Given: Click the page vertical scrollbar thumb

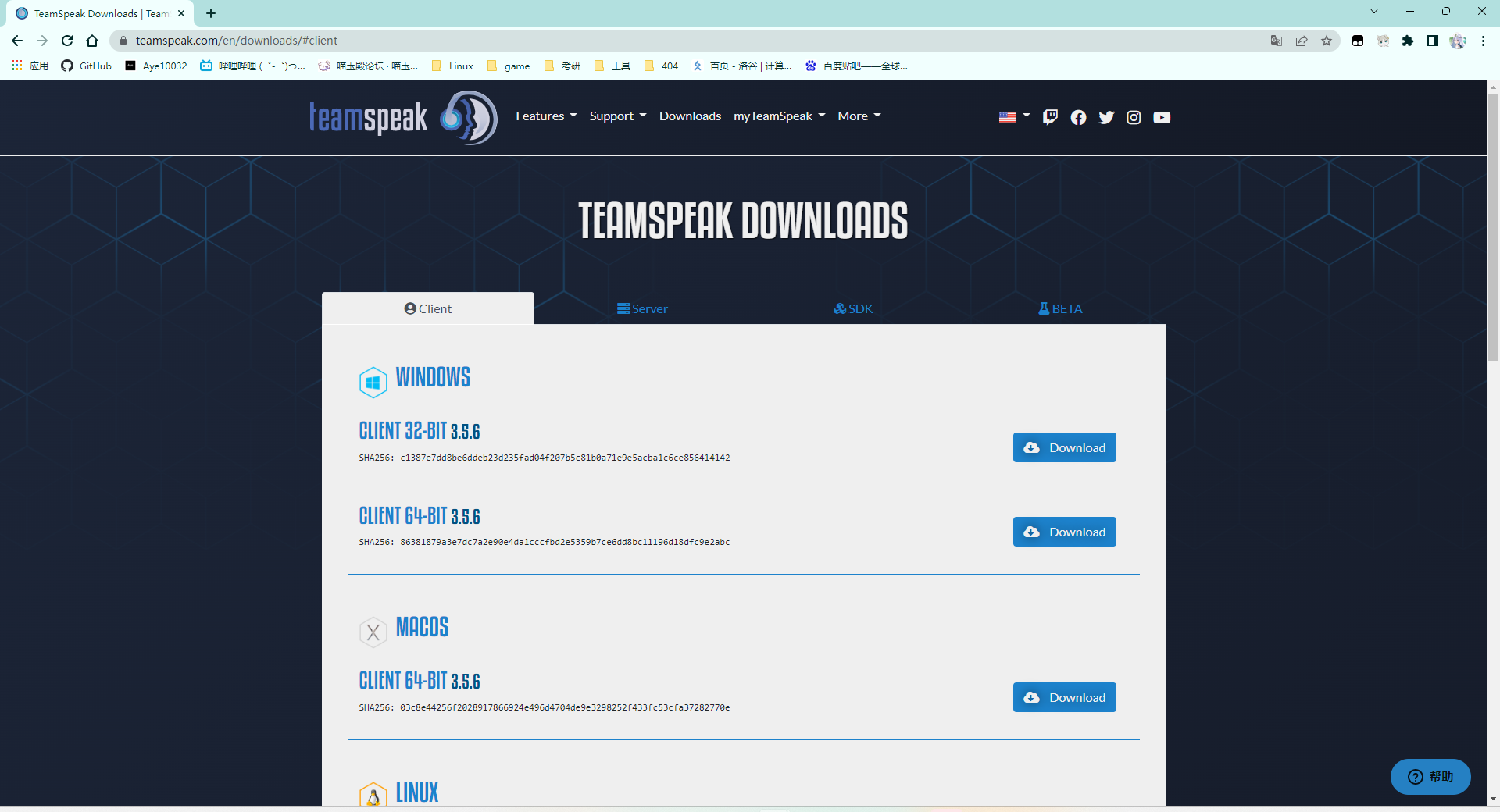Looking at the screenshot, I should tap(1493, 226).
